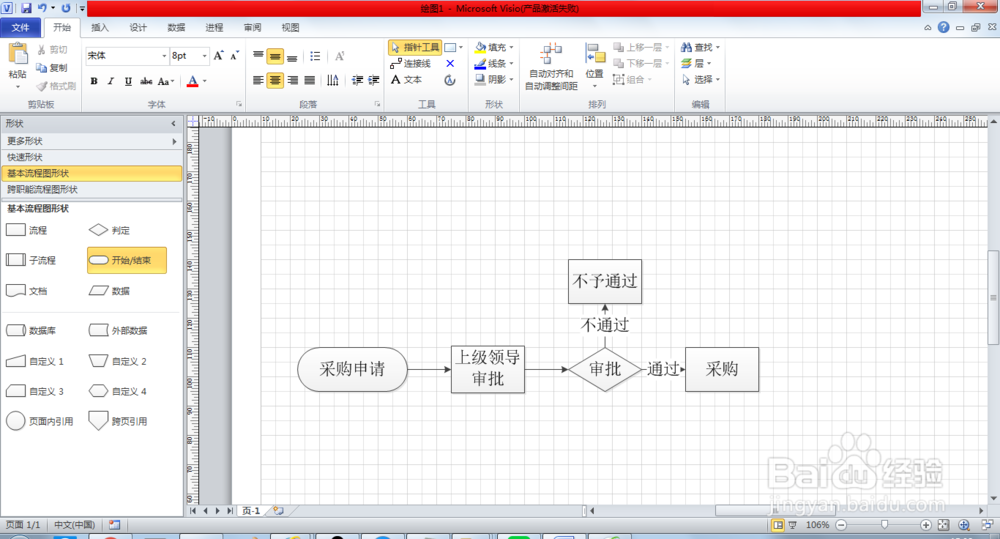The image size is (1000, 539).
Task: Switch to the Review (审阅) tab
Action: tap(253, 27)
